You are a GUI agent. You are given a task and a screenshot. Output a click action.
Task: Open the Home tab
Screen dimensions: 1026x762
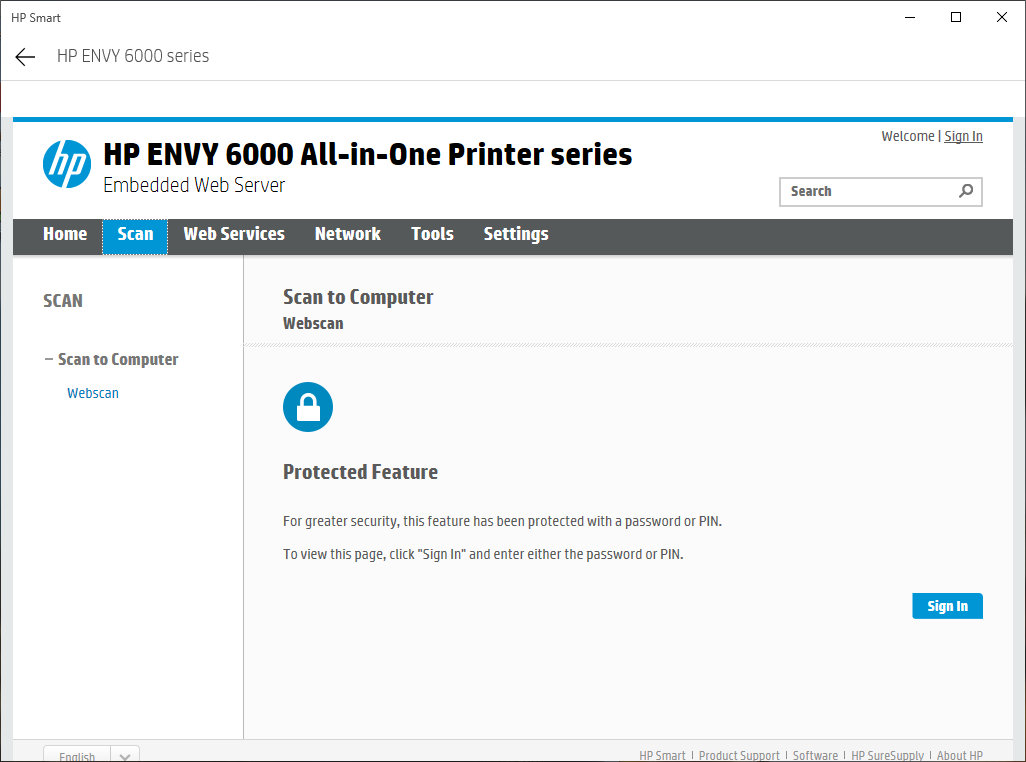coord(65,234)
